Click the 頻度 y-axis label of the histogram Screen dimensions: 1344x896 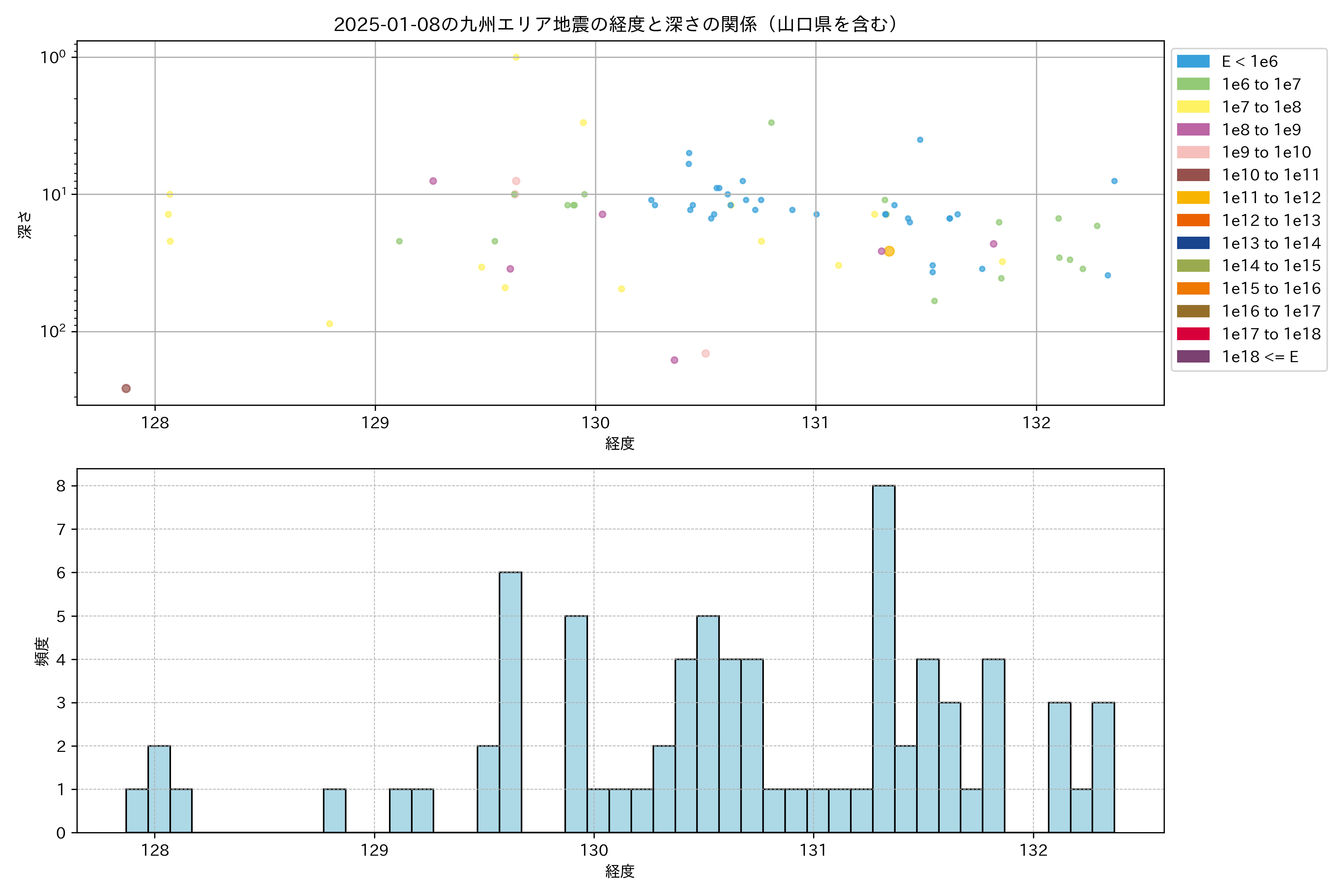pyautogui.click(x=42, y=651)
